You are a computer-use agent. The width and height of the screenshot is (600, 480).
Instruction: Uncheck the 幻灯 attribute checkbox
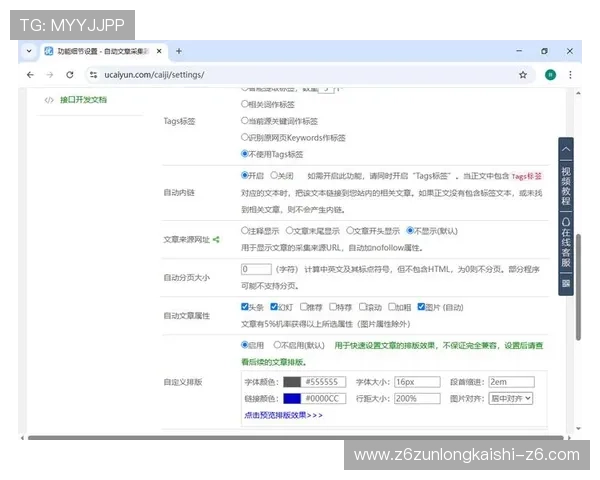pyautogui.click(x=274, y=307)
